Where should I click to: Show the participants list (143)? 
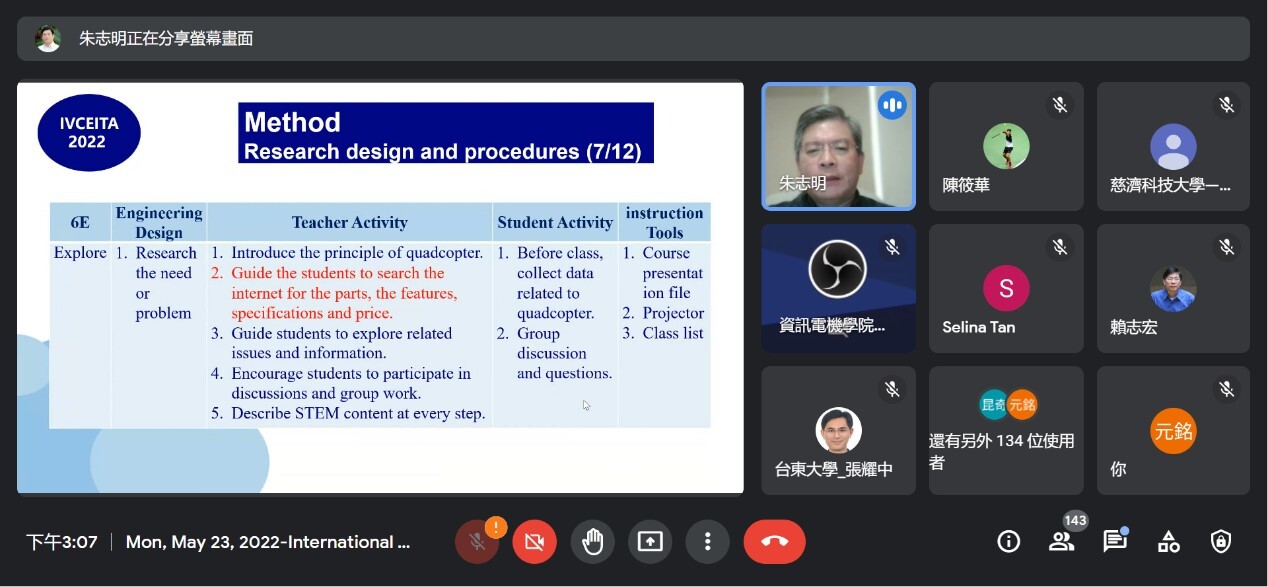(x=1061, y=542)
